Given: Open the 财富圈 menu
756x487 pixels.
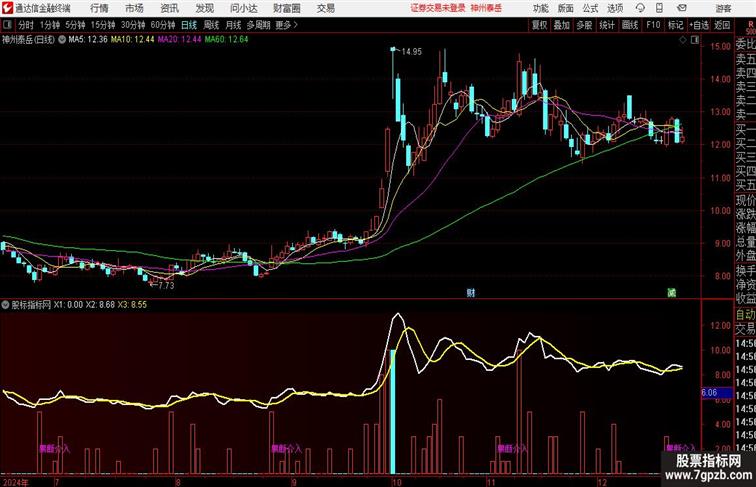Looking at the screenshot, I should point(286,8).
